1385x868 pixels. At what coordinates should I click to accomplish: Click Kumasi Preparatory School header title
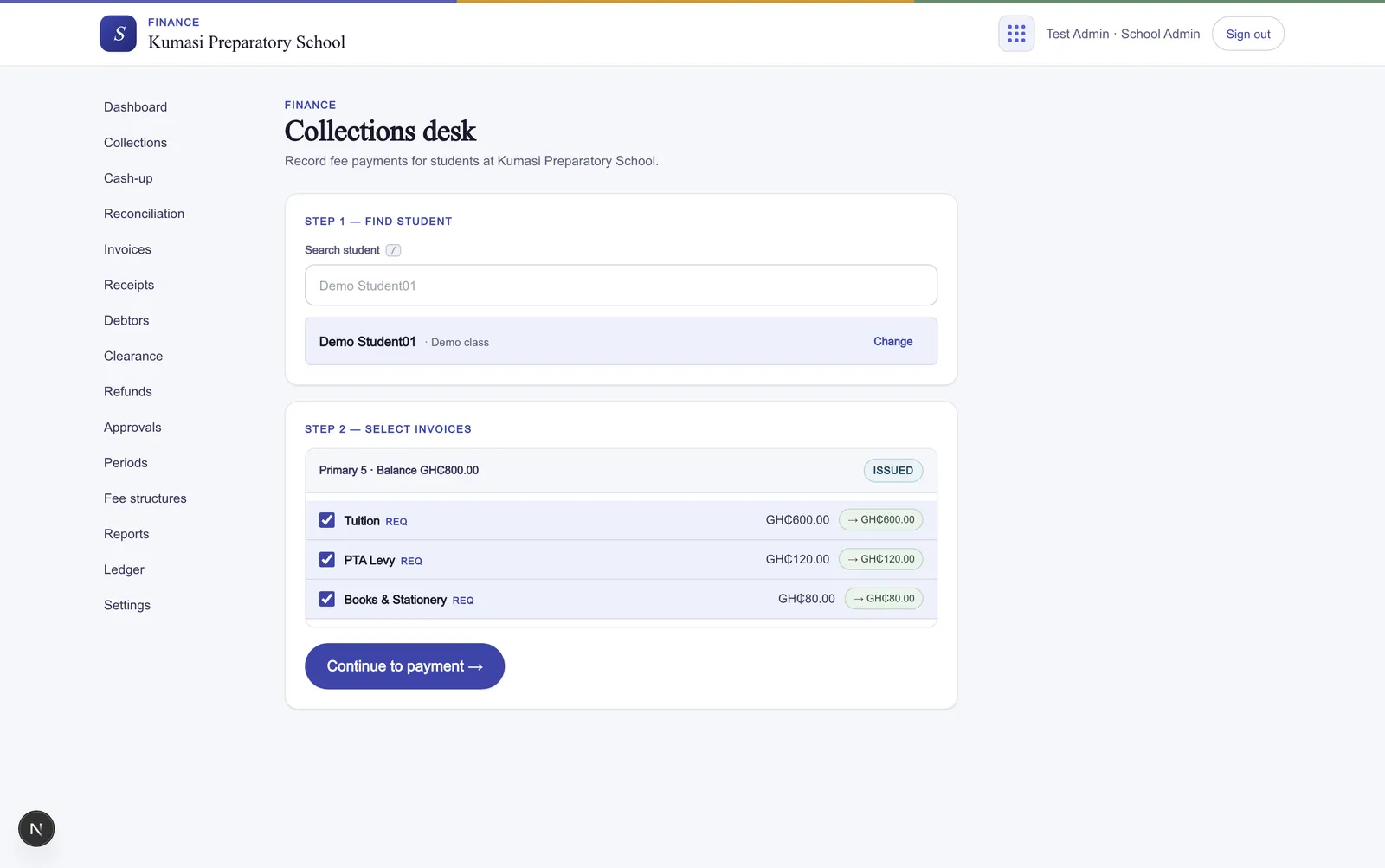[x=247, y=42]
